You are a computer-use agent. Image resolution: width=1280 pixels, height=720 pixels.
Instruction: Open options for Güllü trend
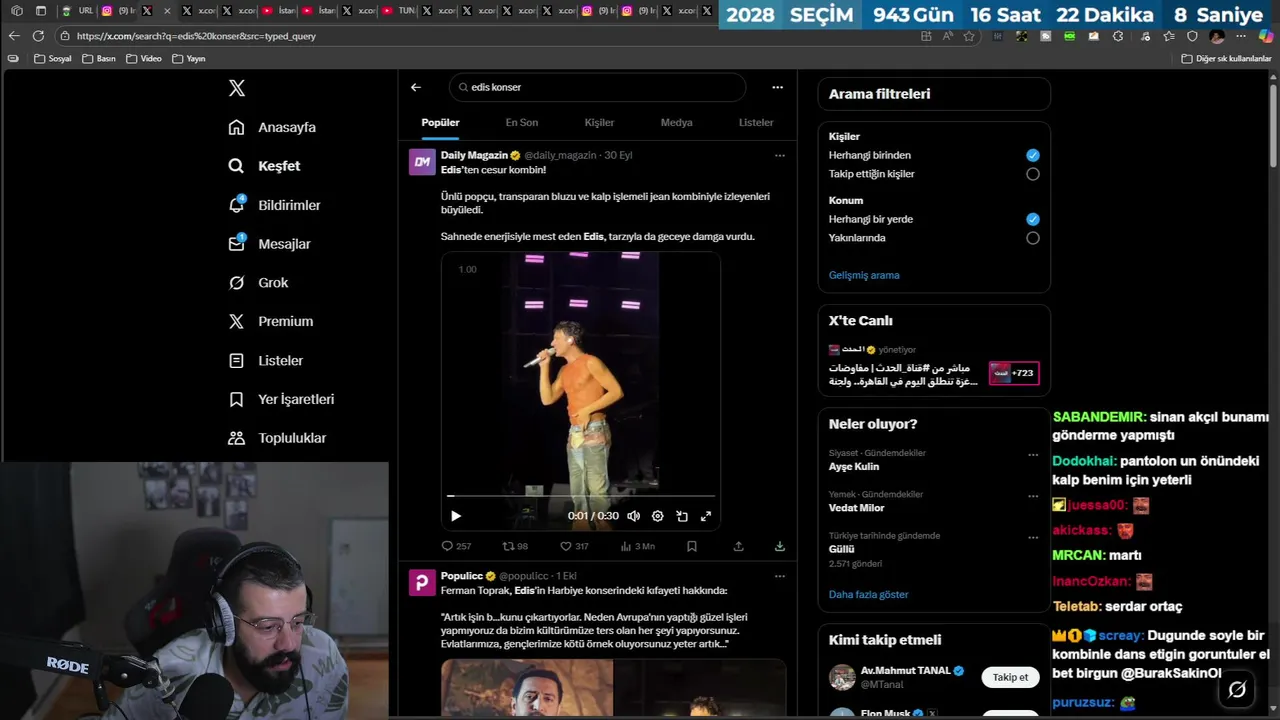(x=1033, y=538)
